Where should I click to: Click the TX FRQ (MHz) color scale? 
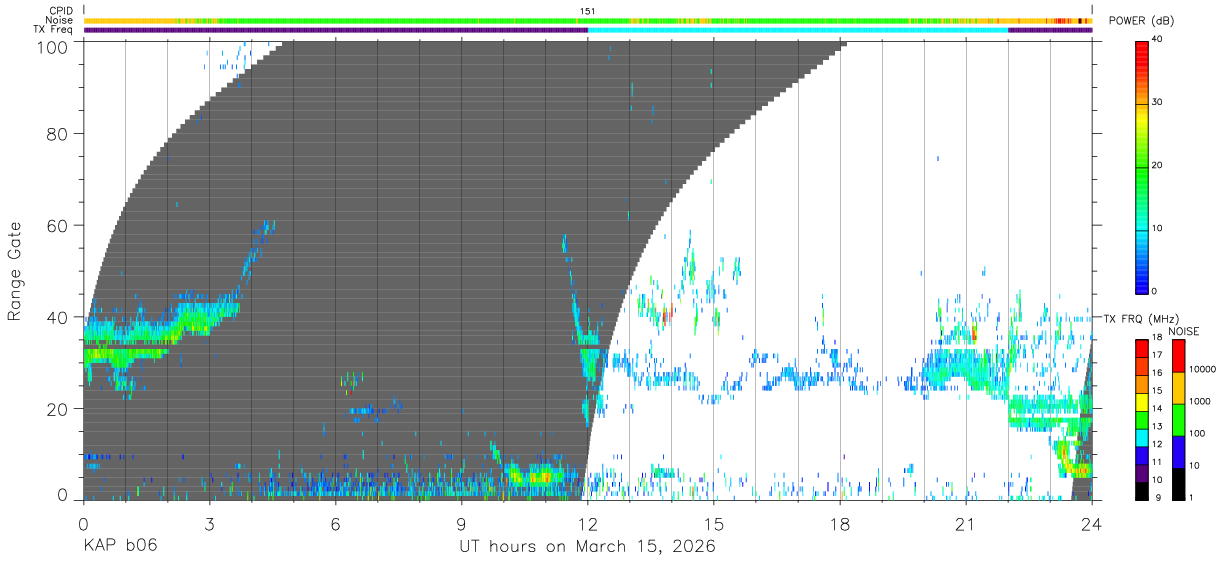click(1141, 419)
